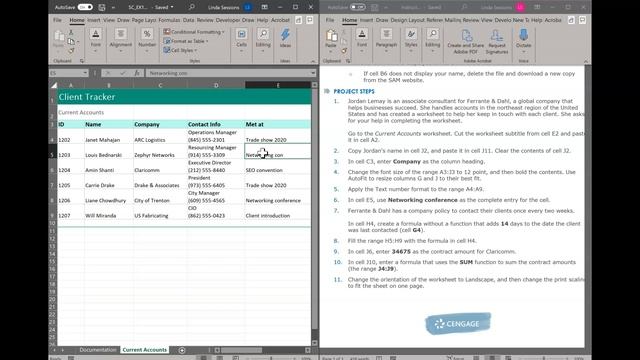
Task: Click the Share icon in Word ribbon tabs row
Action: (x=571, y=20)
